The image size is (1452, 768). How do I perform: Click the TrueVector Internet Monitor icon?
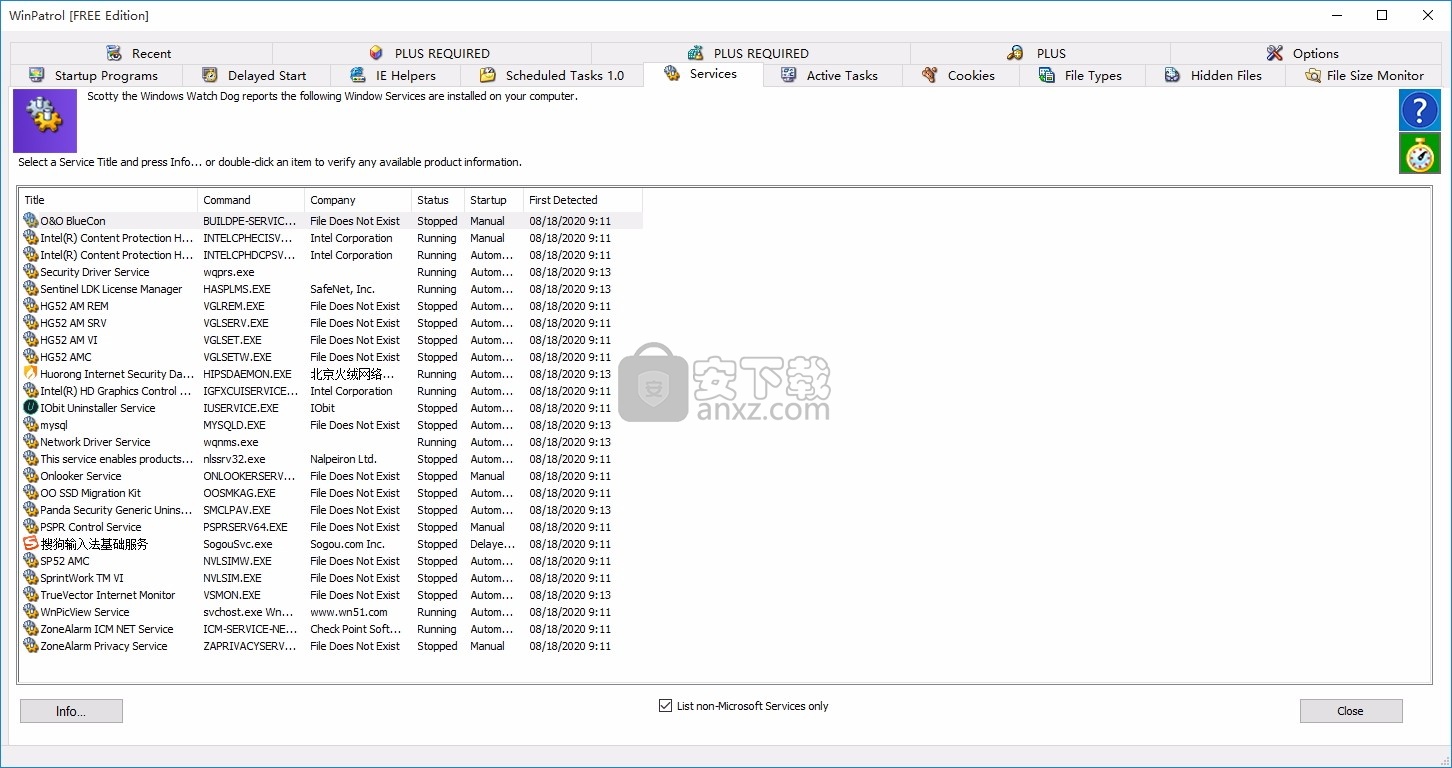point(31,595)
